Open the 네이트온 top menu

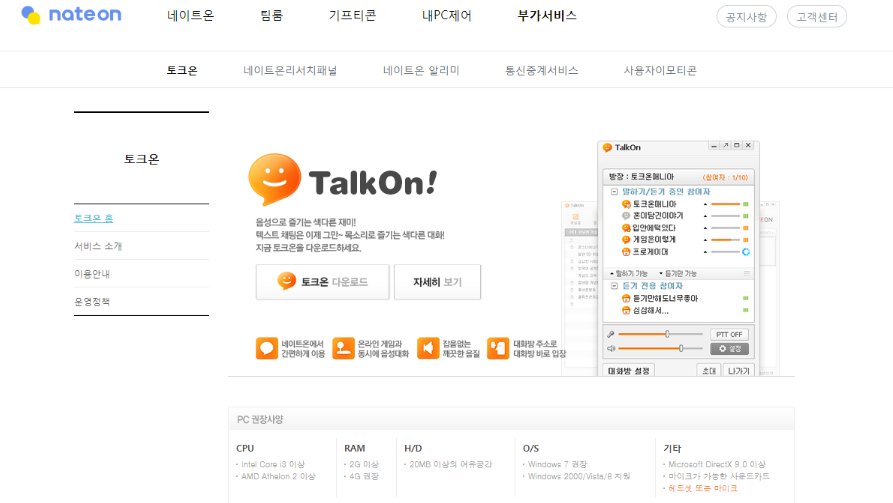[x=191, y=16]
